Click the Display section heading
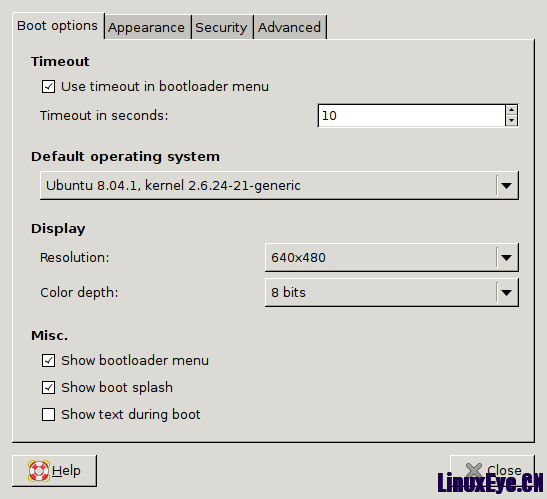Image resolution: width=547 pixels, height=499 pixels. coord(58,229)
